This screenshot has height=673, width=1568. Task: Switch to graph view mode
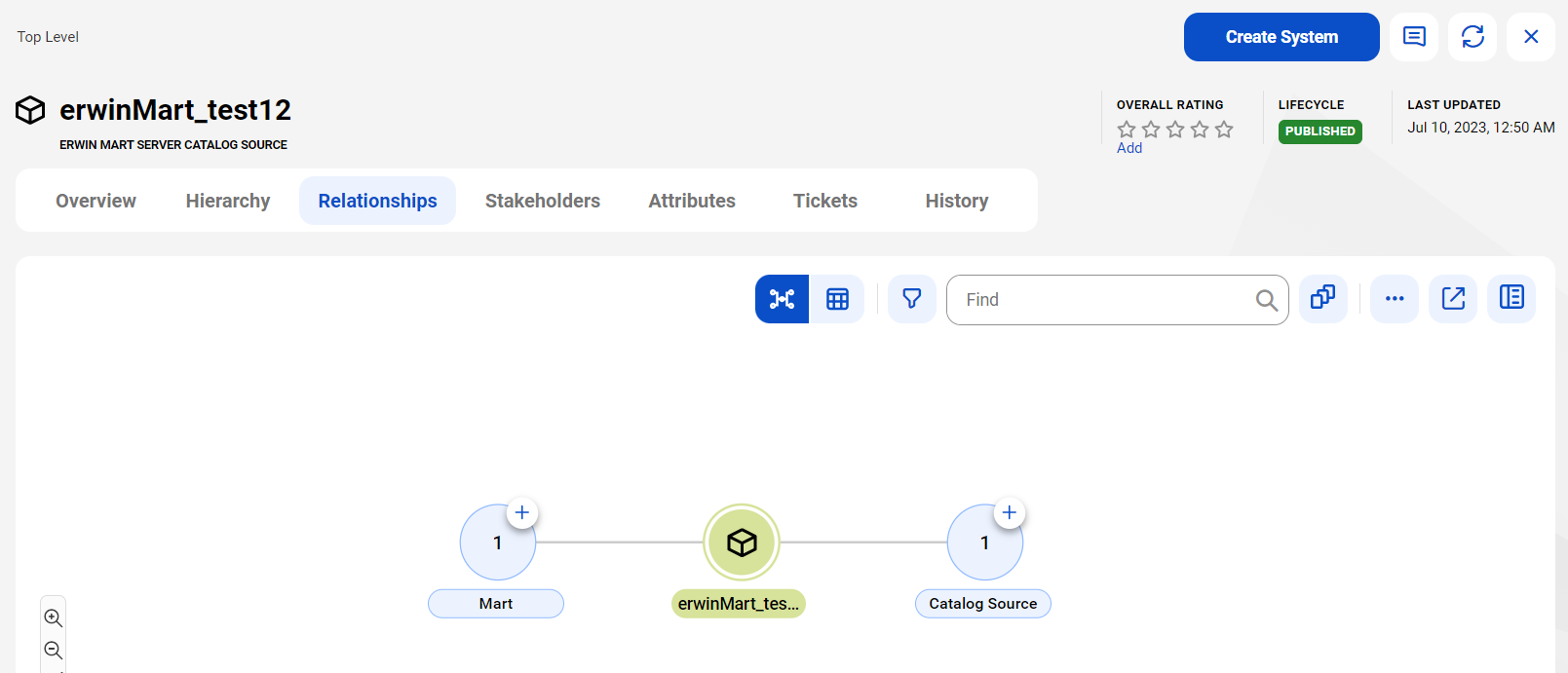[x=782, y=299]
